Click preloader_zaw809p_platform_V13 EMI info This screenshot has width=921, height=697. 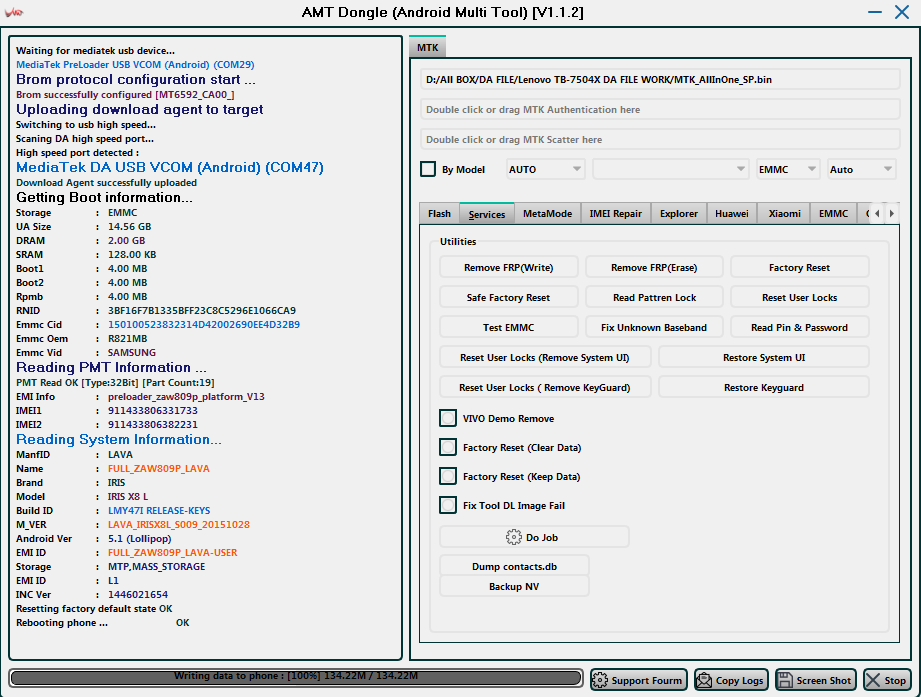[186, 396]
